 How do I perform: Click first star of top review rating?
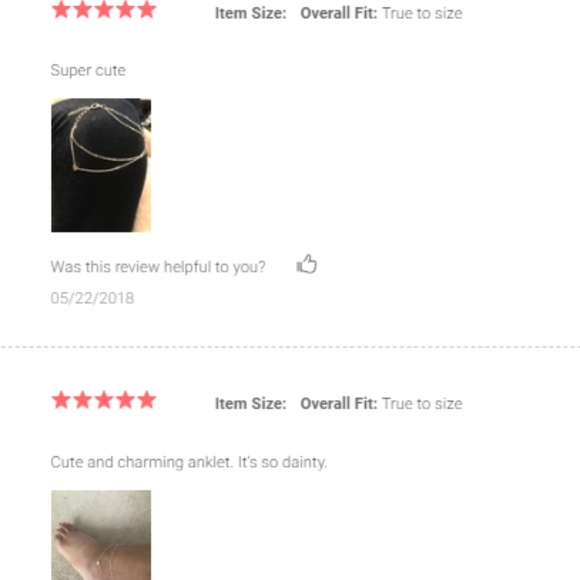[61, 10]
